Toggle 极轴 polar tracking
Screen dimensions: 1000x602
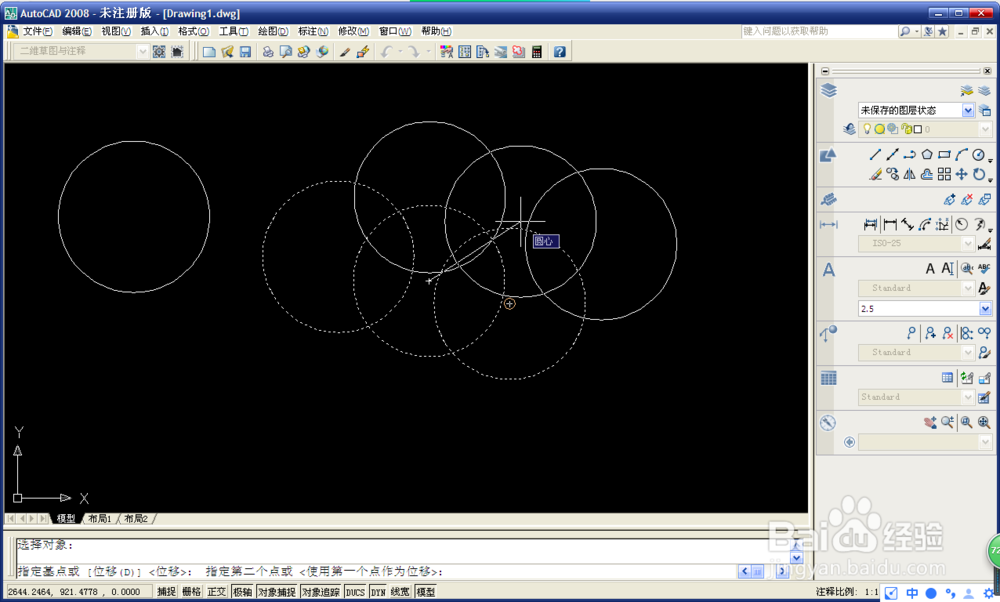tap(242, 592)
